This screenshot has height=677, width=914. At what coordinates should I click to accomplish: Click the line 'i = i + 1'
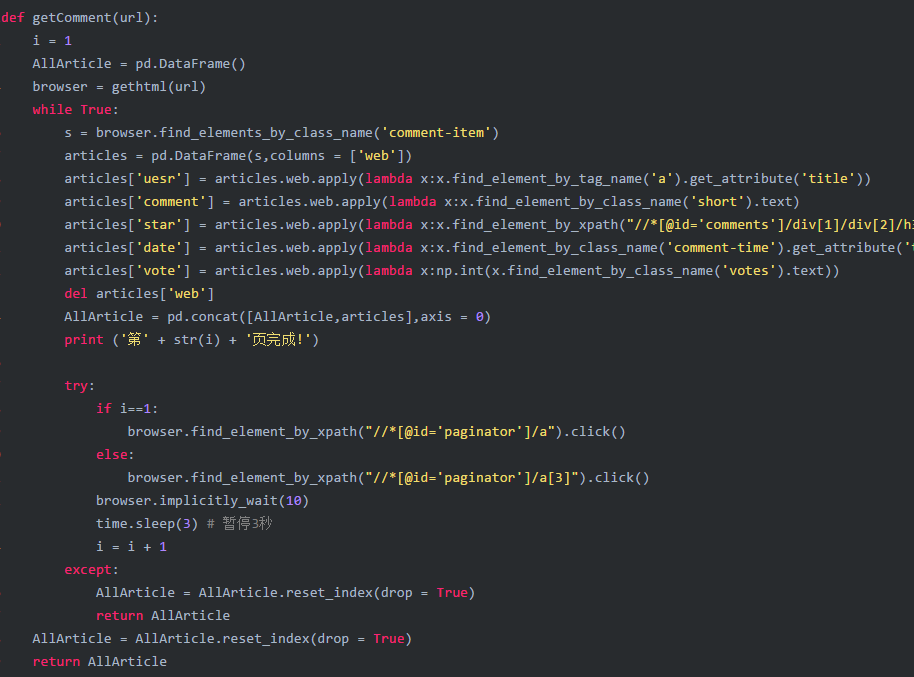pyautogui.click(x=131, y=547)
